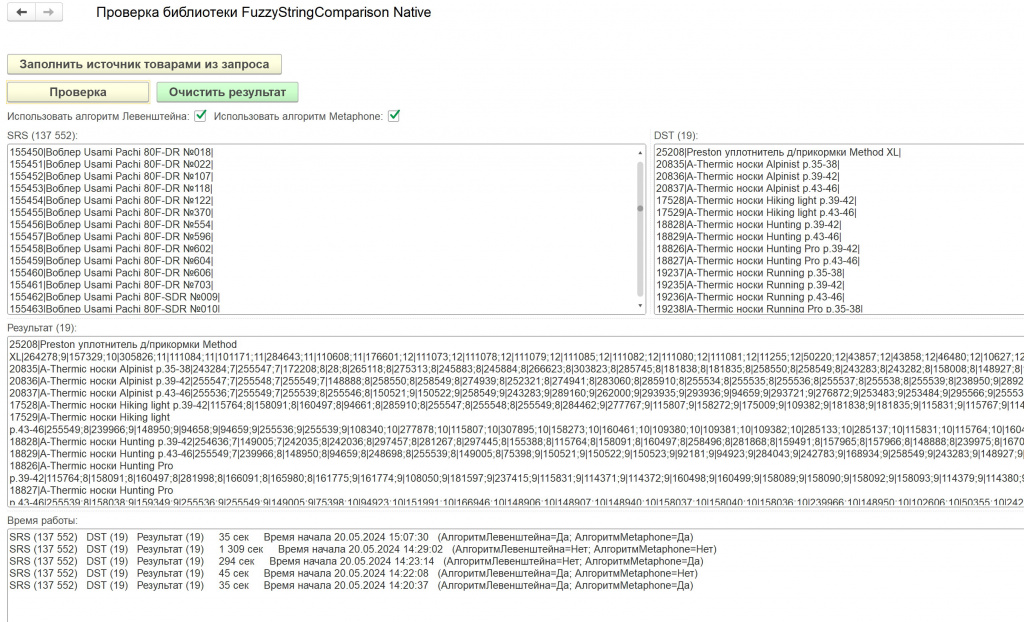Click 'Очистить результат' green button

pyautogui.click(x=227, y=92)
